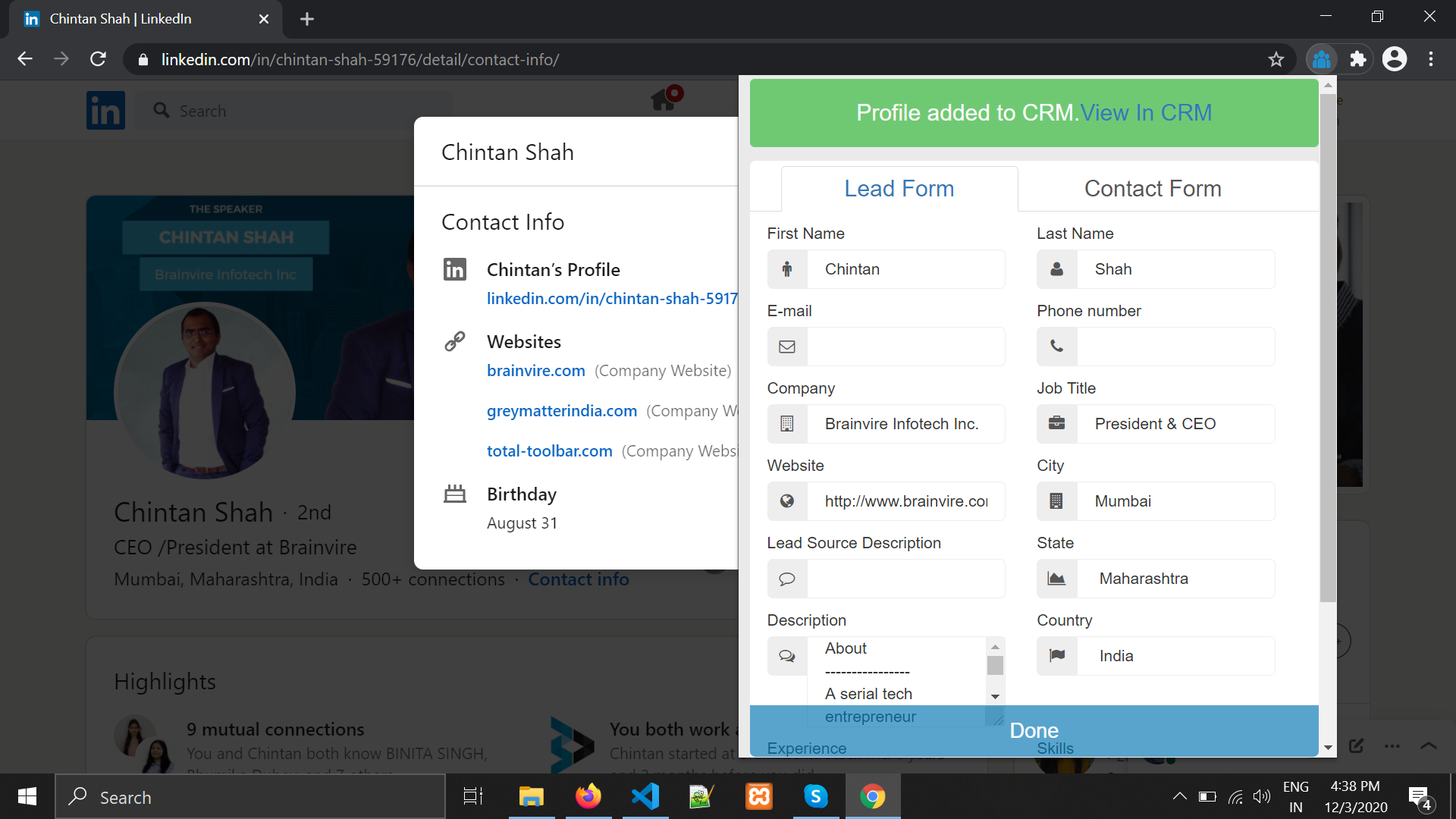Click the person icon beside First Name

click(787, 269)
